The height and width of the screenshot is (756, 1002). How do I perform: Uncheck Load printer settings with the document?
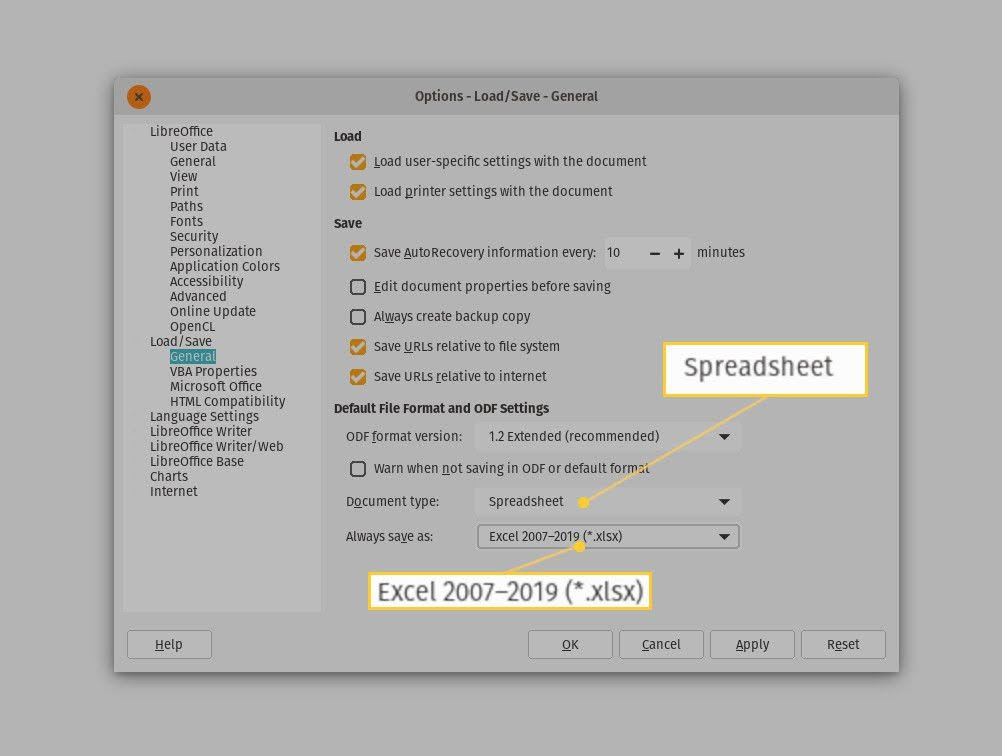pos(358,192)
